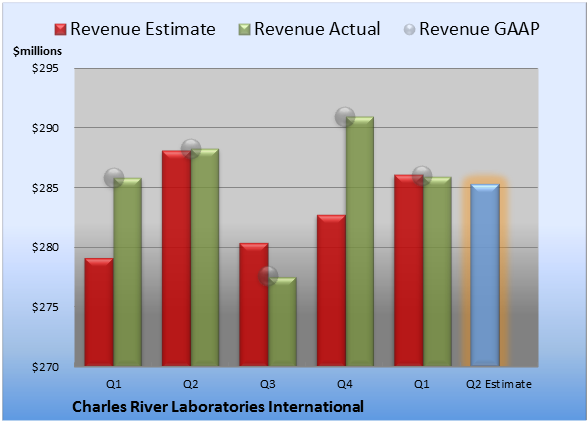This screenshot has height=422, width=588.
Task: Click the 'Q2 Estimate' x-axis label
Action: [x=499, y=384]
